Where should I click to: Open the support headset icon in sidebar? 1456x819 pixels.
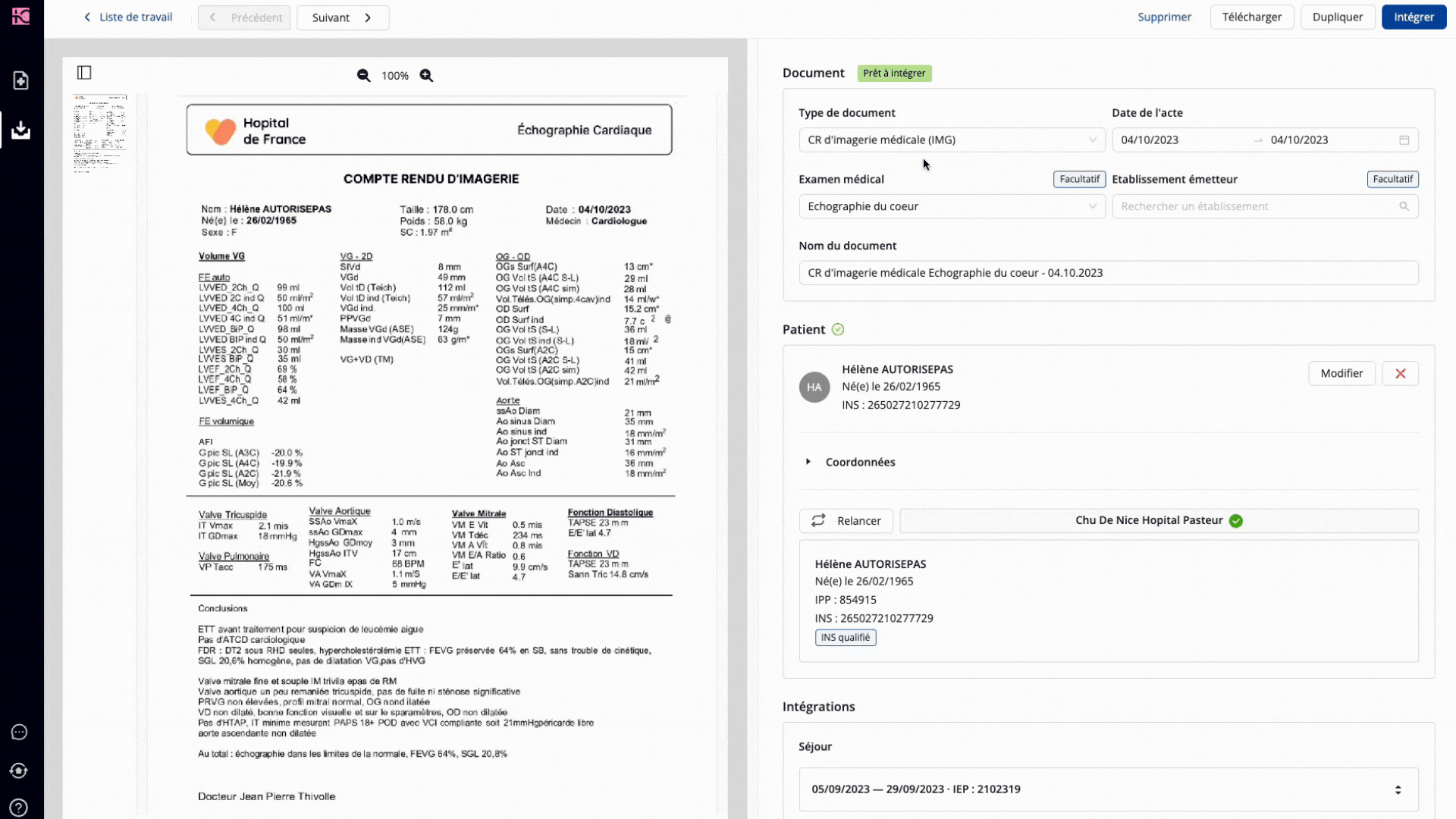(20, 770)
